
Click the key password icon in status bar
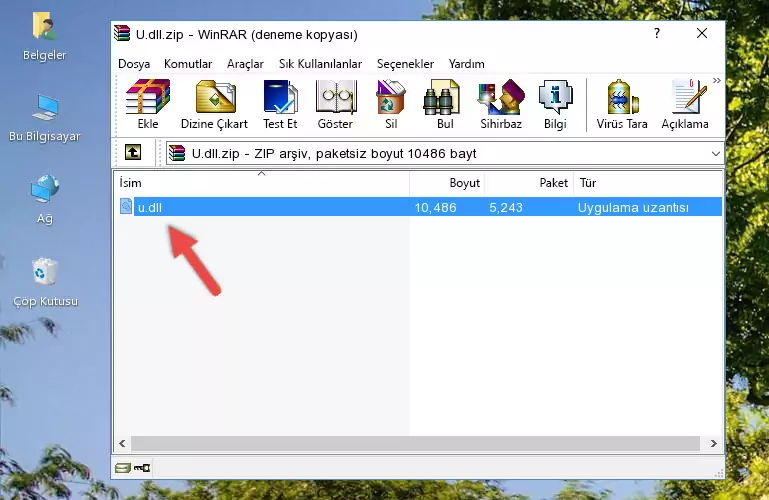pos(142,468)
